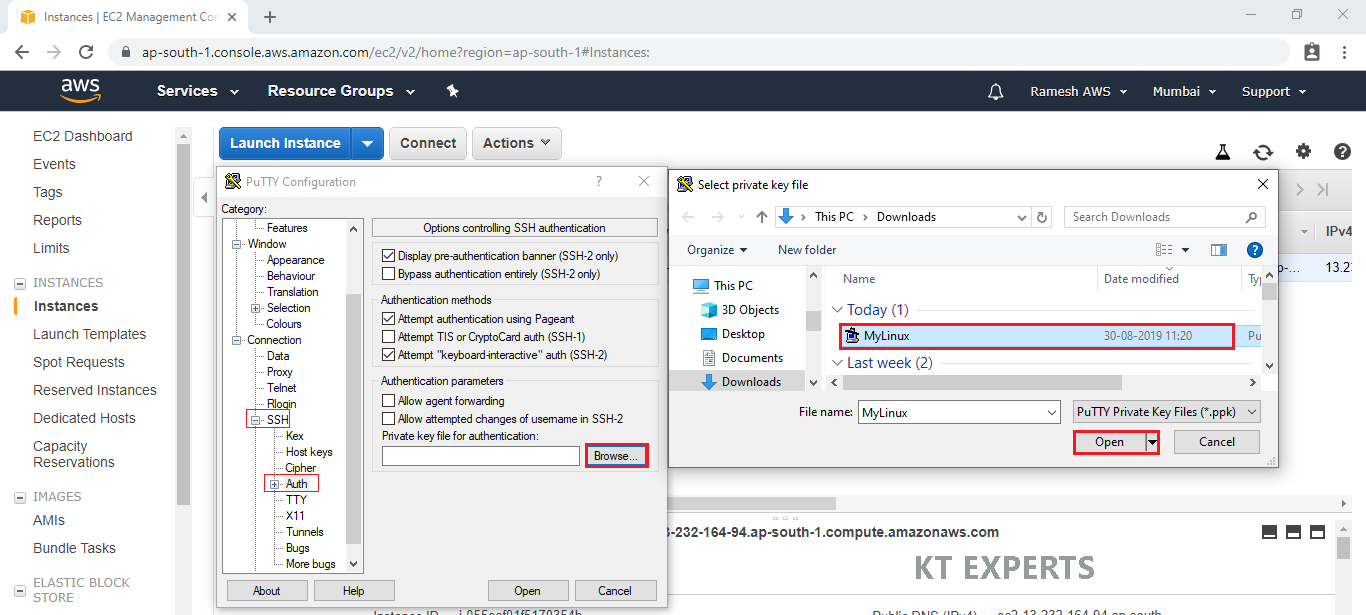
Task: Collapse the SSH tree node
Action: pyautogui.click(x=256, y=420)
